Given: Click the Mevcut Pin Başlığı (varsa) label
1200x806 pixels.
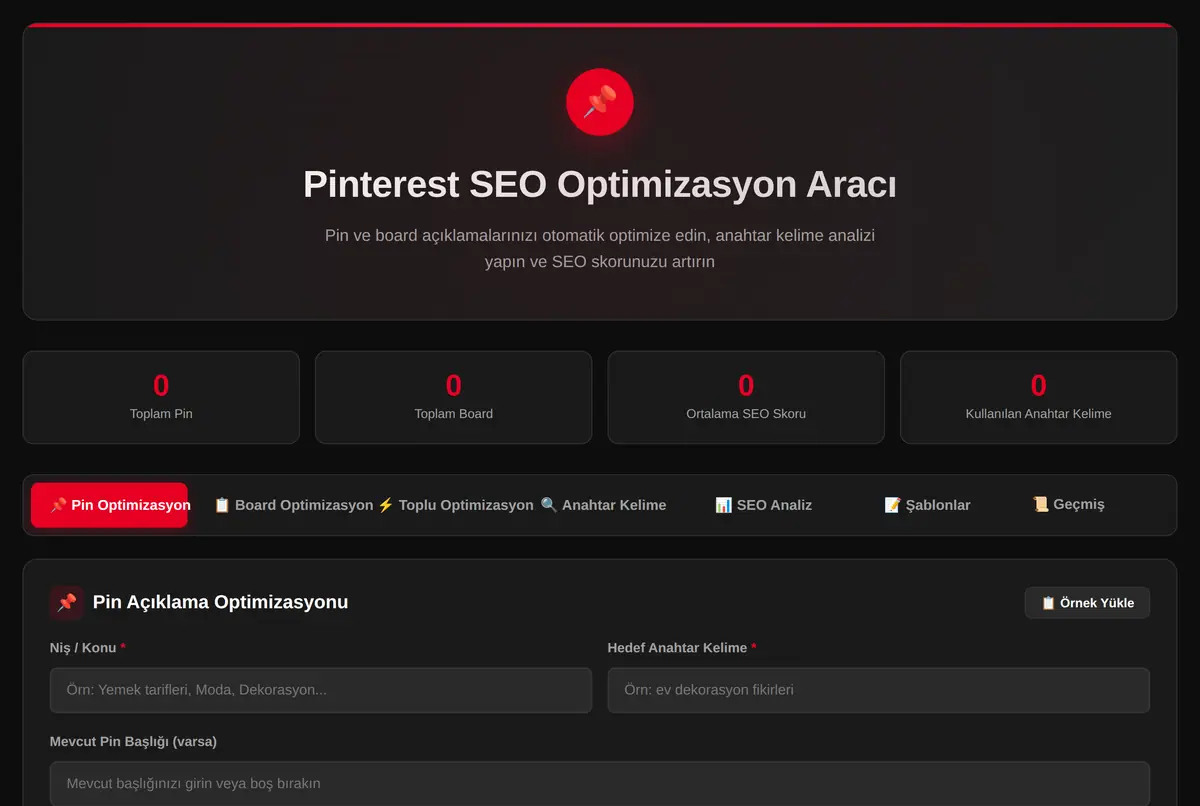Looking at the screenshot, I should (x=133, y=742).
